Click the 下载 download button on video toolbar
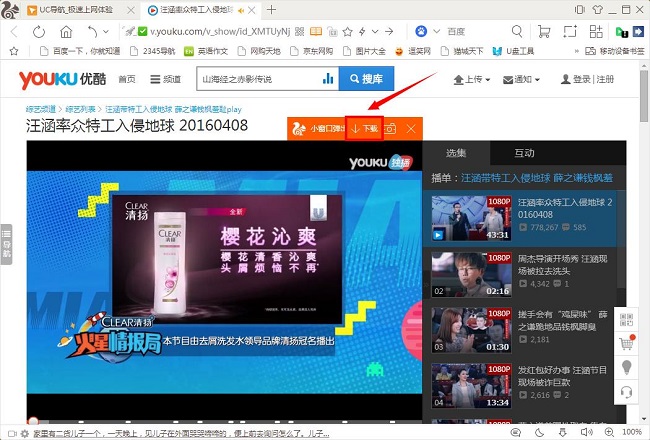The image size is (650, 440). click(365, 129)
